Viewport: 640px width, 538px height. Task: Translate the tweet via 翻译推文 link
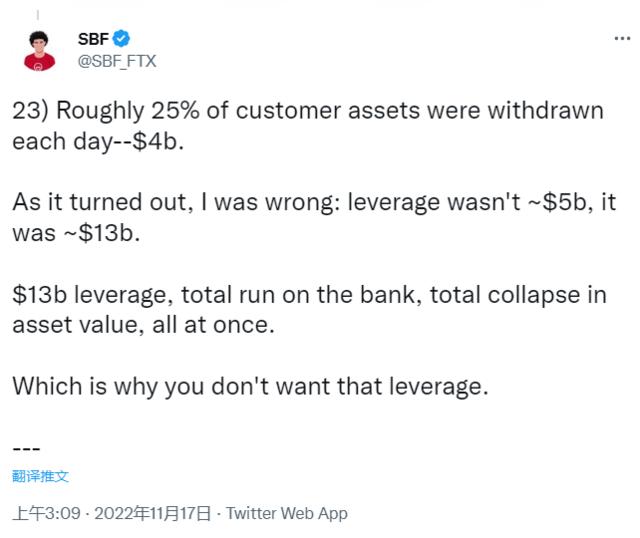(x=41, y=476)
